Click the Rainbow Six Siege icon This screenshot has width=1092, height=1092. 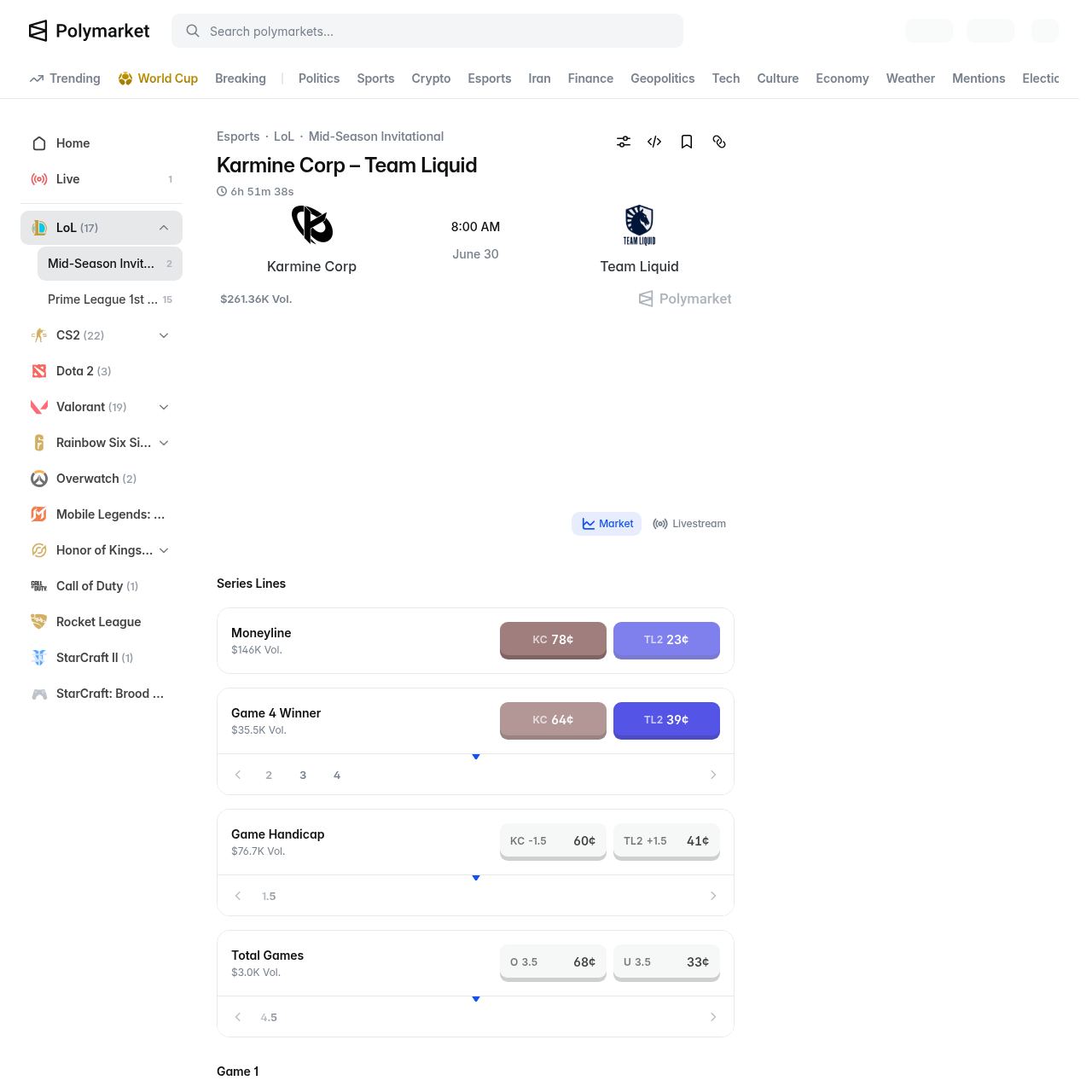coord(39,443)
